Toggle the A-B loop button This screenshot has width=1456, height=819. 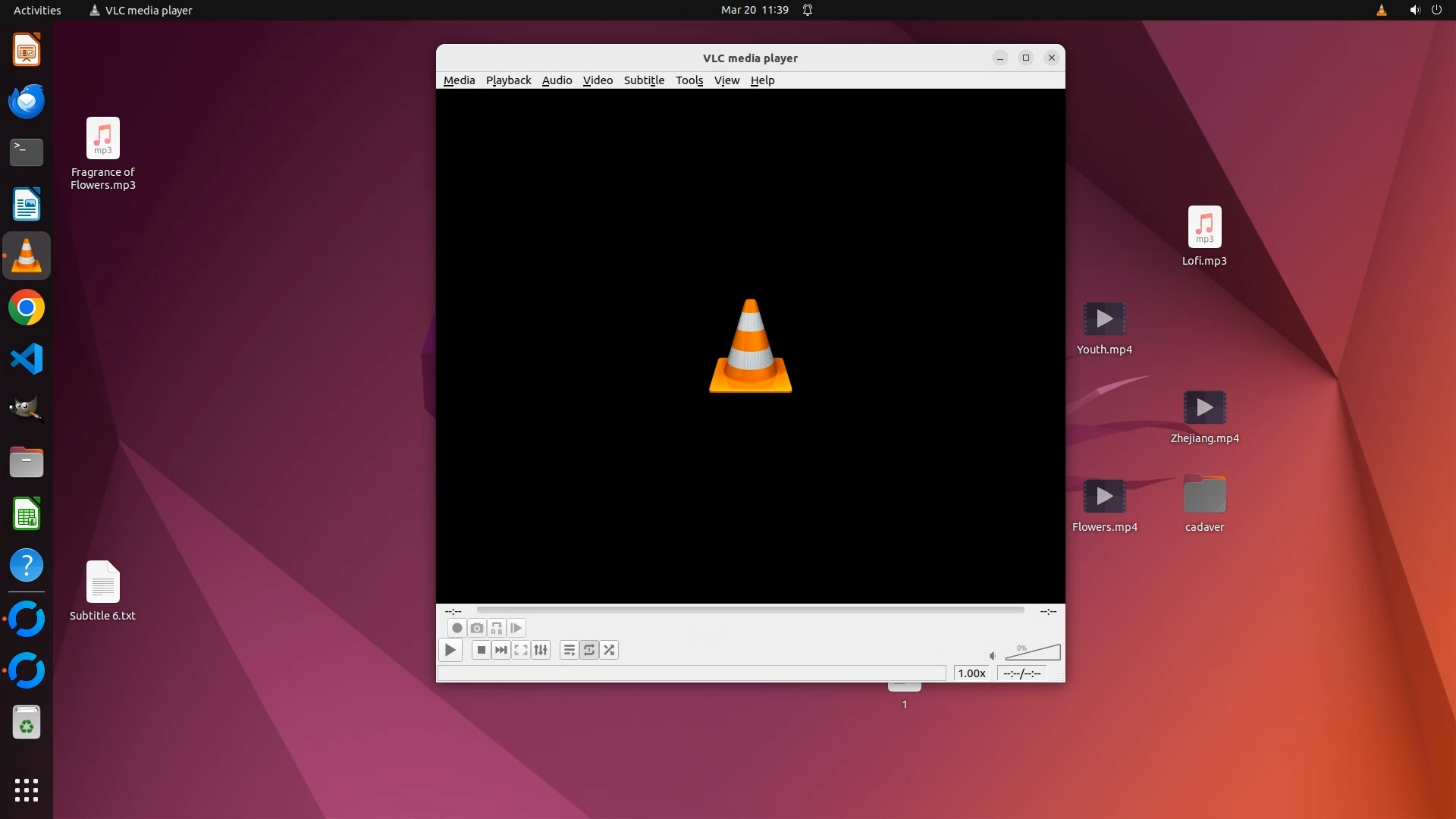click(x=497, y=628)
